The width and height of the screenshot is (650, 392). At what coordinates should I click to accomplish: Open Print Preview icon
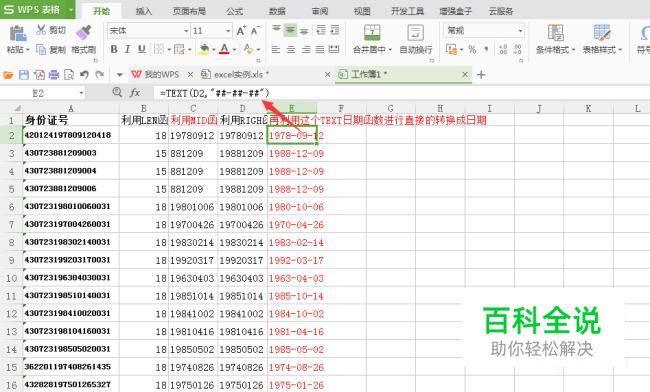(x=69, y=75)
